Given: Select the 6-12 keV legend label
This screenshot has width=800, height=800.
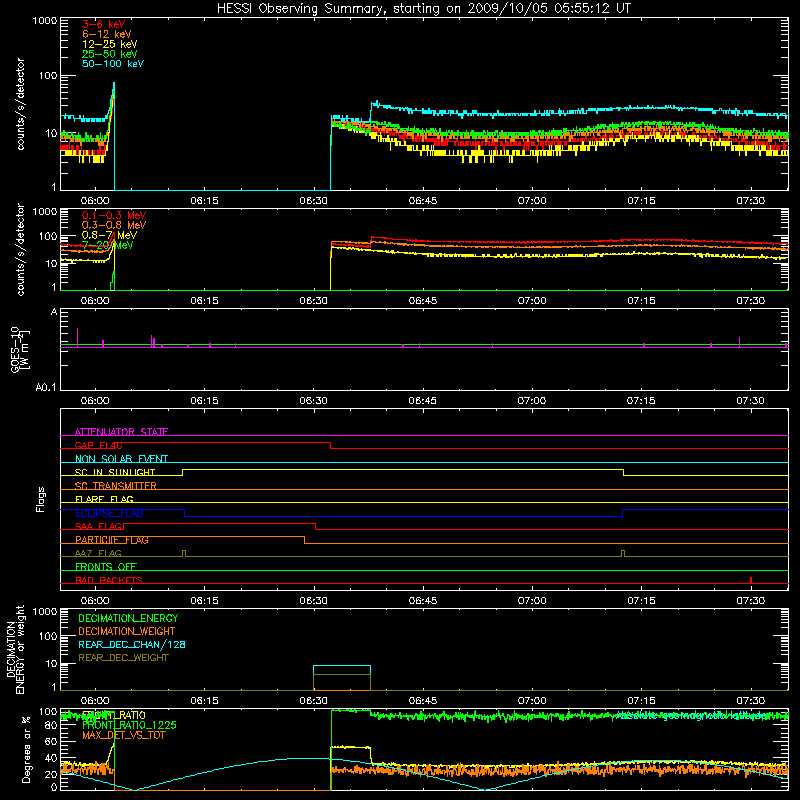Looking at the screenshot, I should click(107, 34).
